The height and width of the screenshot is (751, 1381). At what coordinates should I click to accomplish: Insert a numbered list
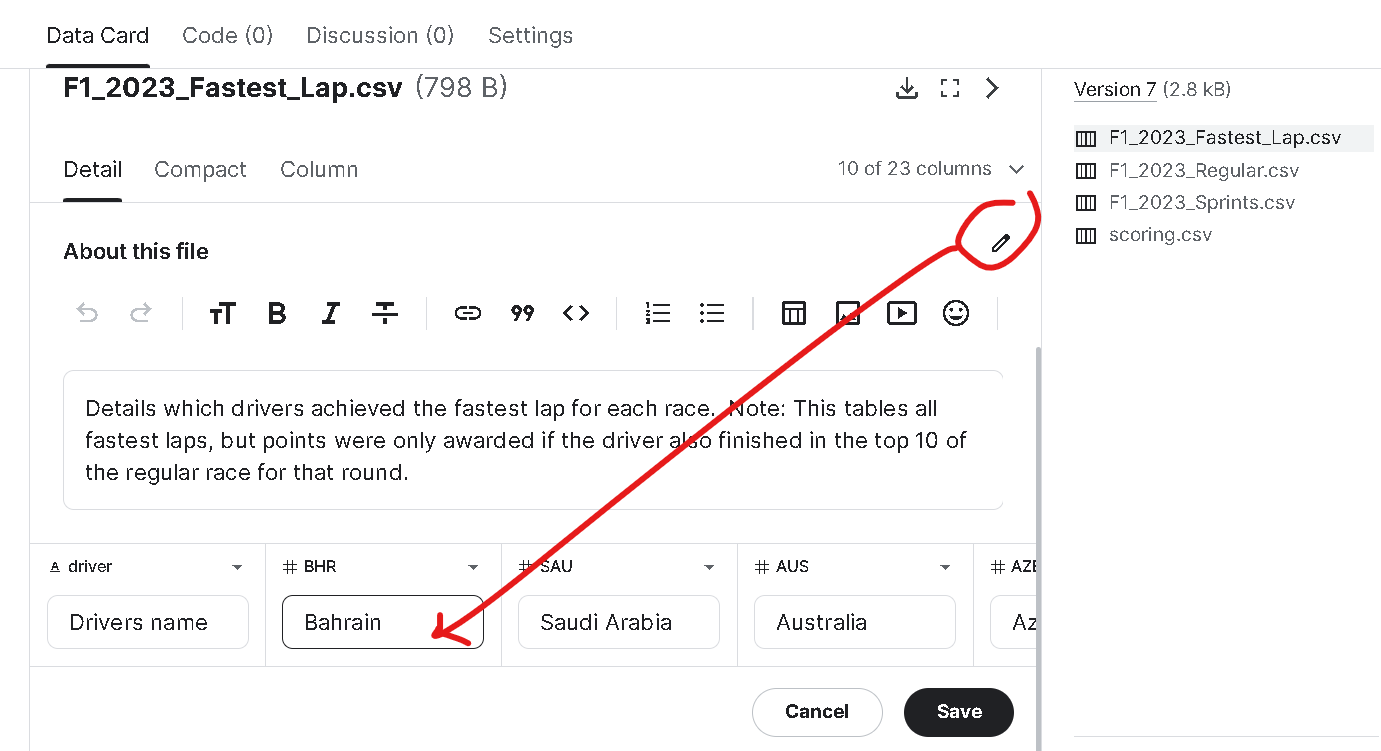[x=658, y=313]
